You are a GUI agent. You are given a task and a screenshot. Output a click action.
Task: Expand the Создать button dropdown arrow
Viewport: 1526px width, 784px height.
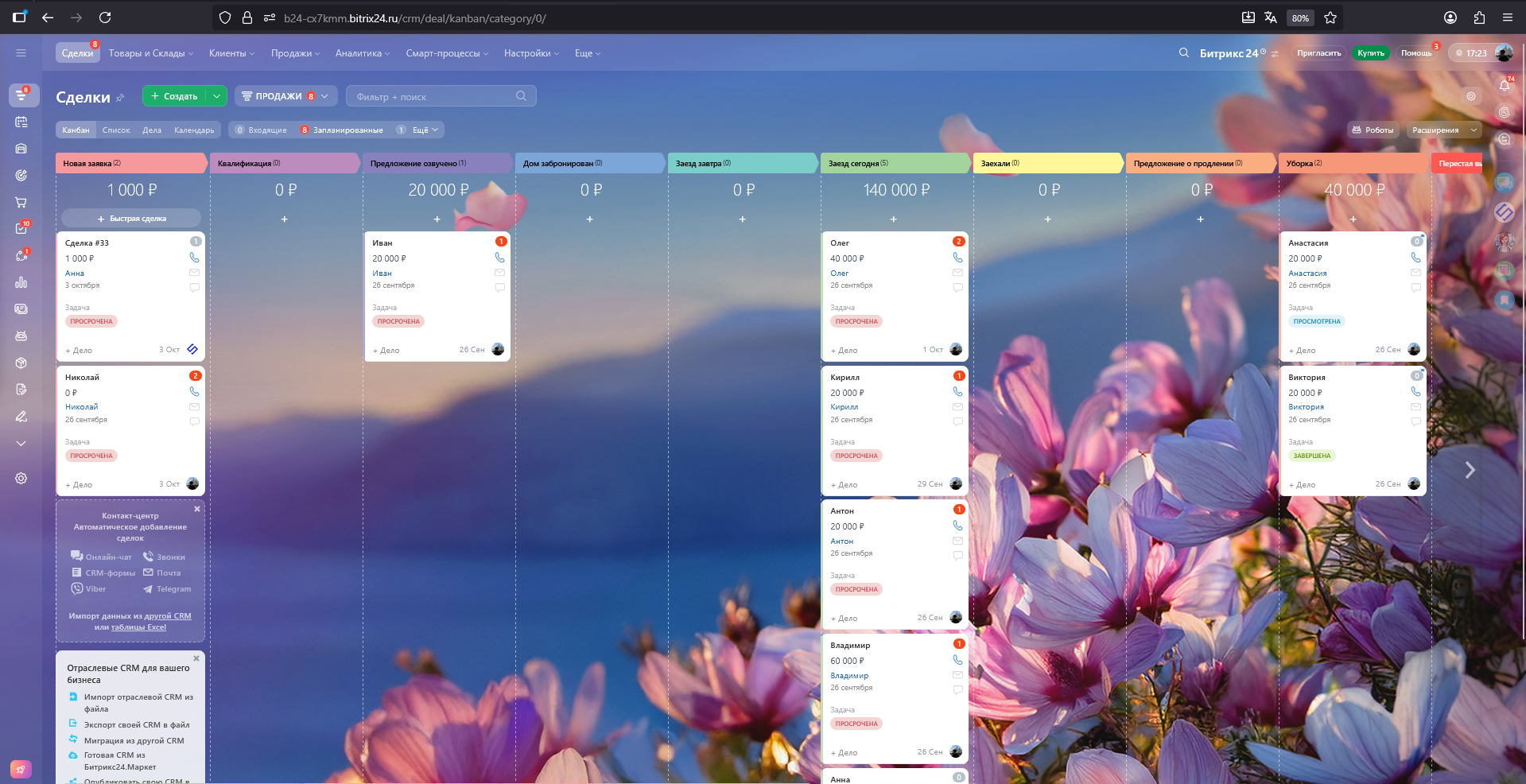coord(216,96)
